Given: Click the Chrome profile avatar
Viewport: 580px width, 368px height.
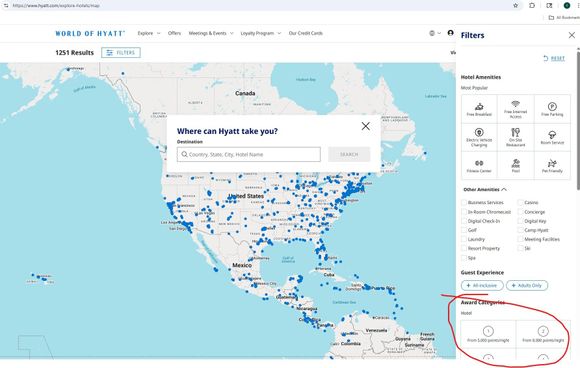Looking at the screenshot, I should 567,6.
